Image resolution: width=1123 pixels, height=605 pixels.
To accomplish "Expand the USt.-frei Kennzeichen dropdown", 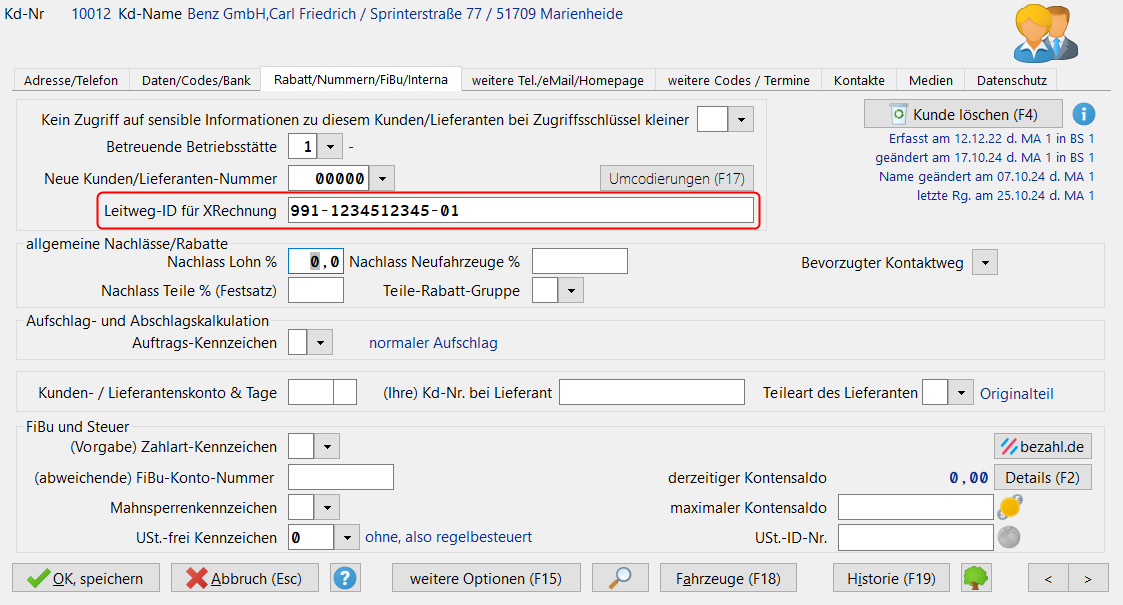I will [x=346, y=537].
